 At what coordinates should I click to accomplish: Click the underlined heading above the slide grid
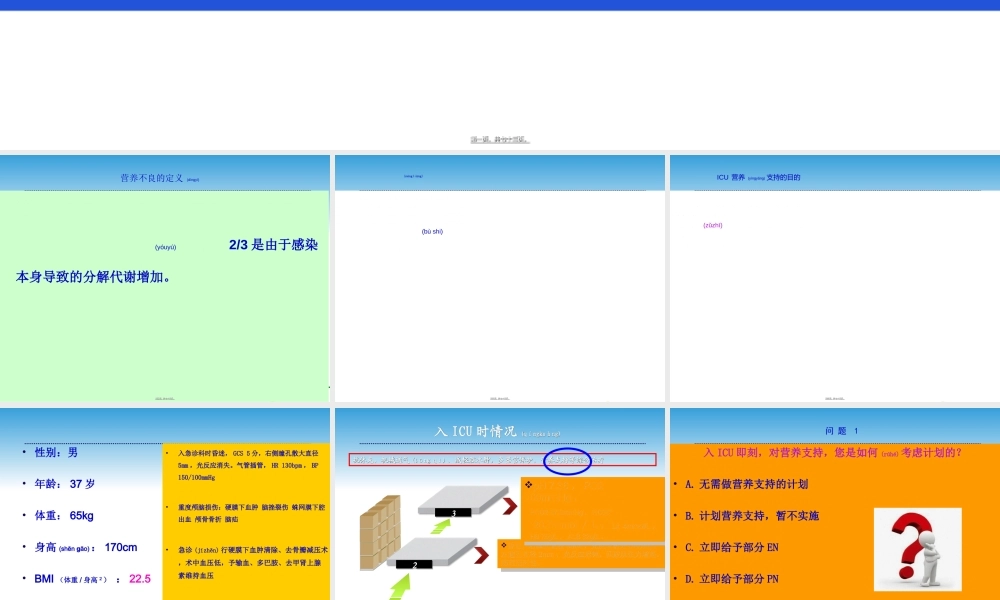click(500, 139)
